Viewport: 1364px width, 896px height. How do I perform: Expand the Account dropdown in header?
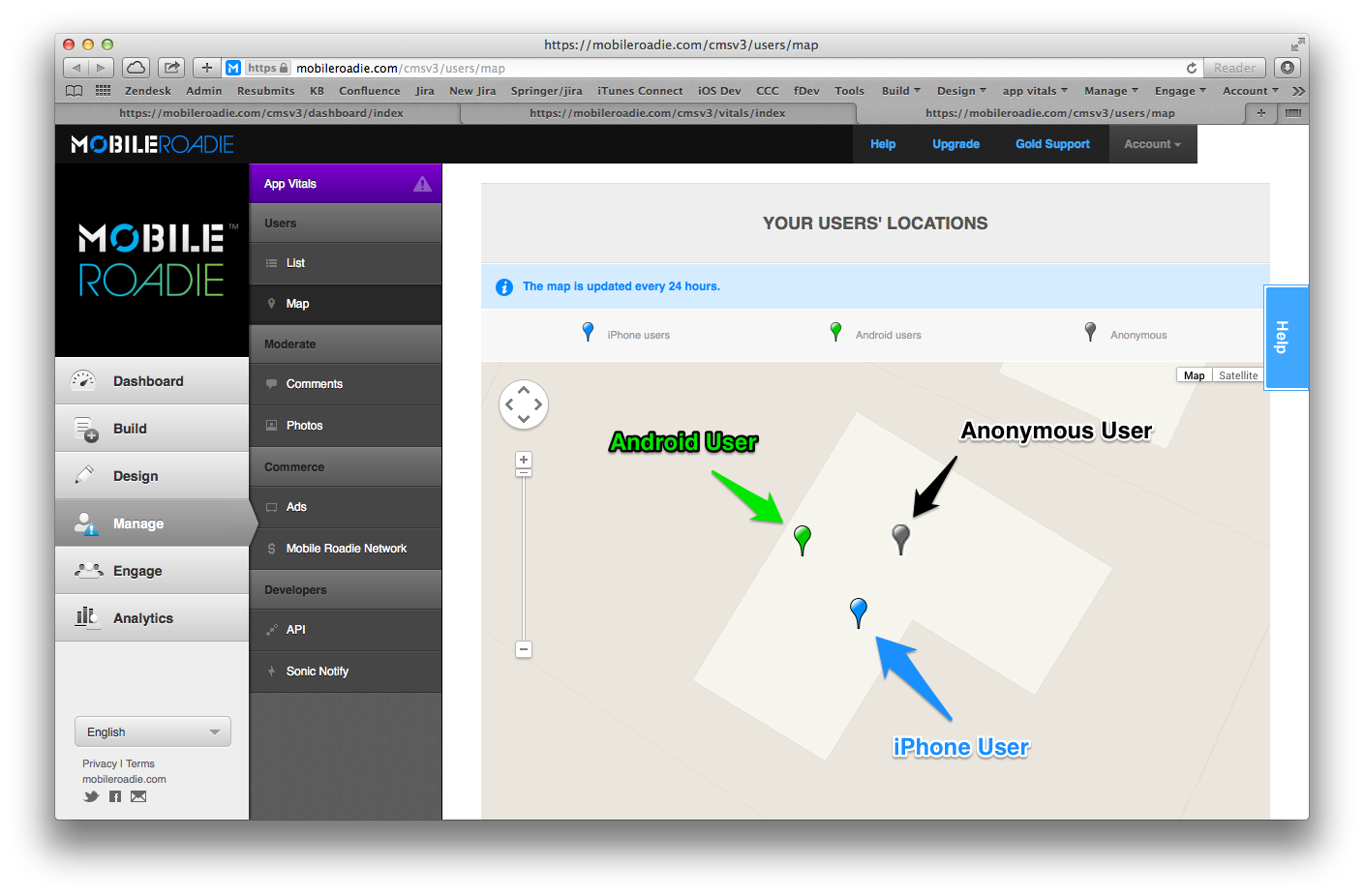(x=1152, y=144)
